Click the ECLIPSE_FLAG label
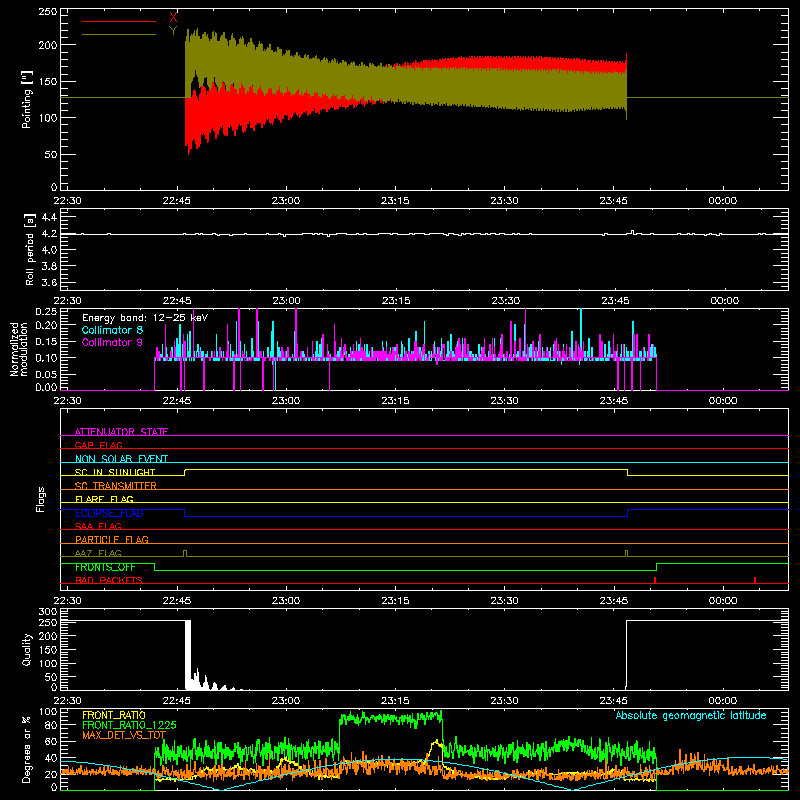The height and width of the screenshot is (800, 800). coord(109,513)
